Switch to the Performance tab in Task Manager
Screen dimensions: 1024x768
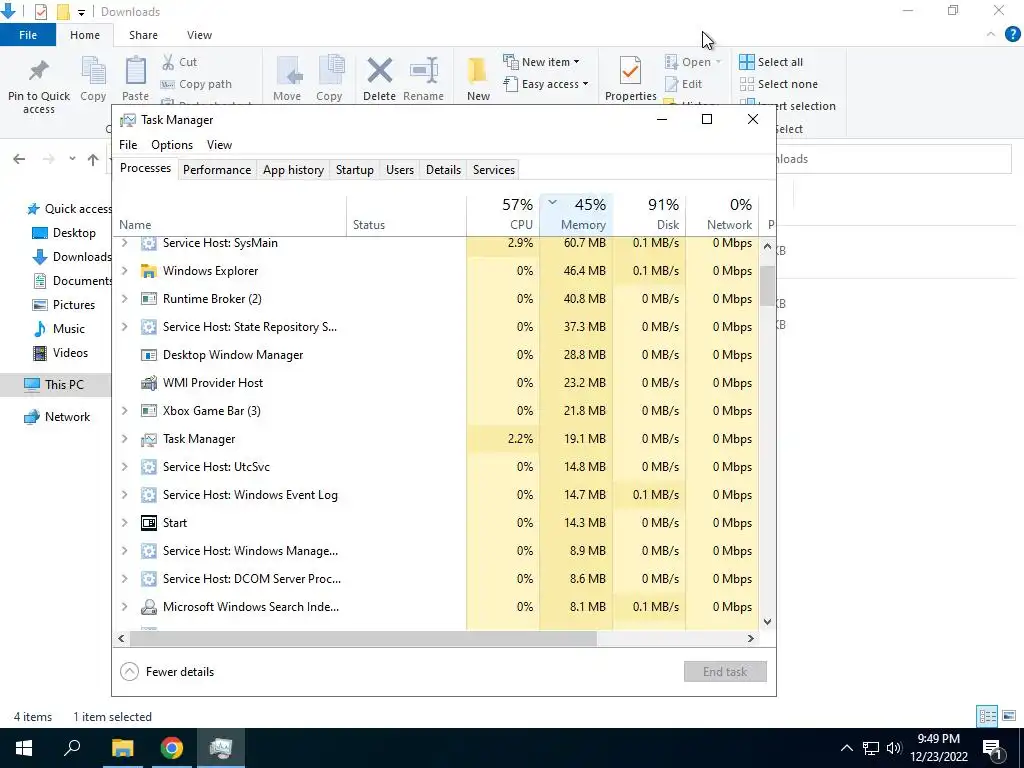pyautogui.click(x=217, y=170)
